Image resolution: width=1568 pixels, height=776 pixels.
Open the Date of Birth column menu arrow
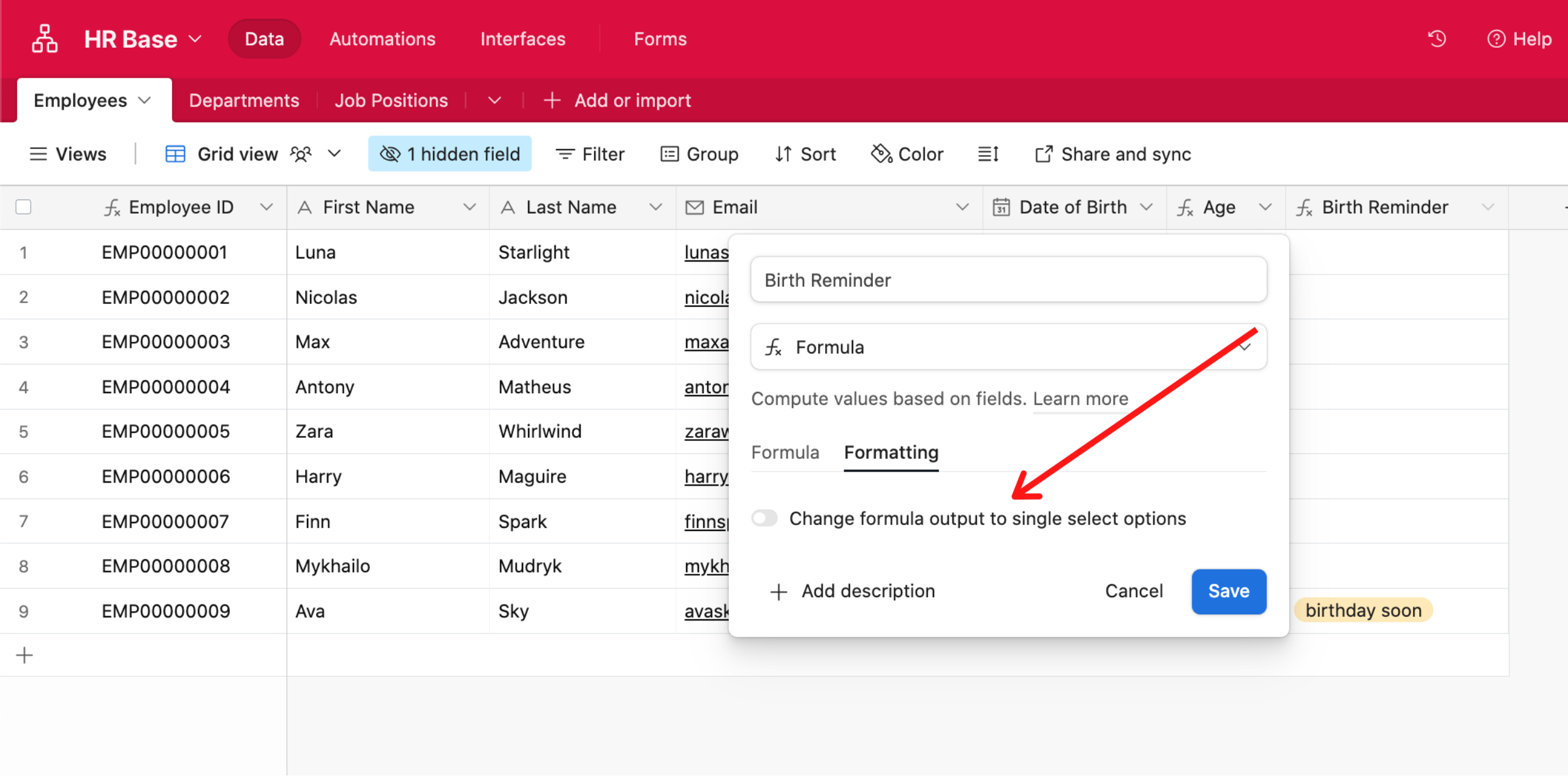tap(1147, 207)
